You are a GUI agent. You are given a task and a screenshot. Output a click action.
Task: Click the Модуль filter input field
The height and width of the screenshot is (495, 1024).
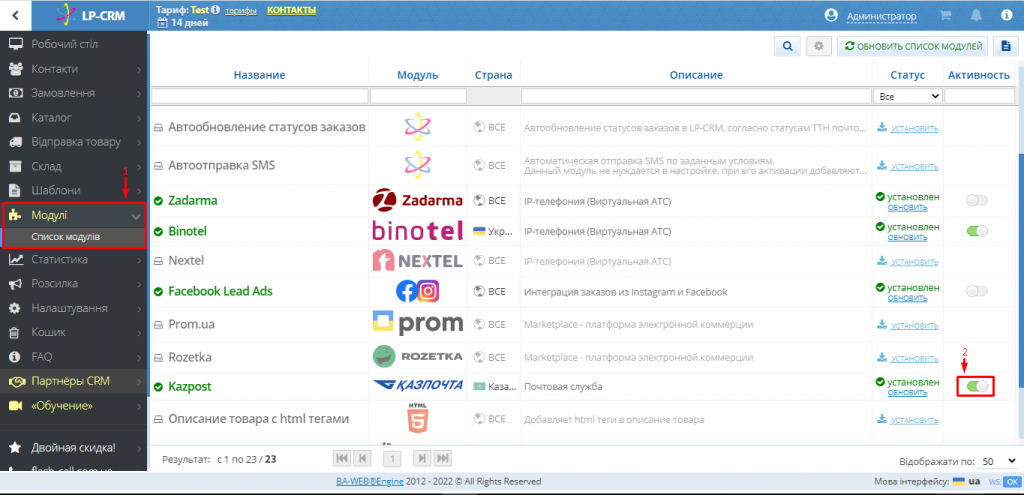pyautogui.click(x=418, y=96)
